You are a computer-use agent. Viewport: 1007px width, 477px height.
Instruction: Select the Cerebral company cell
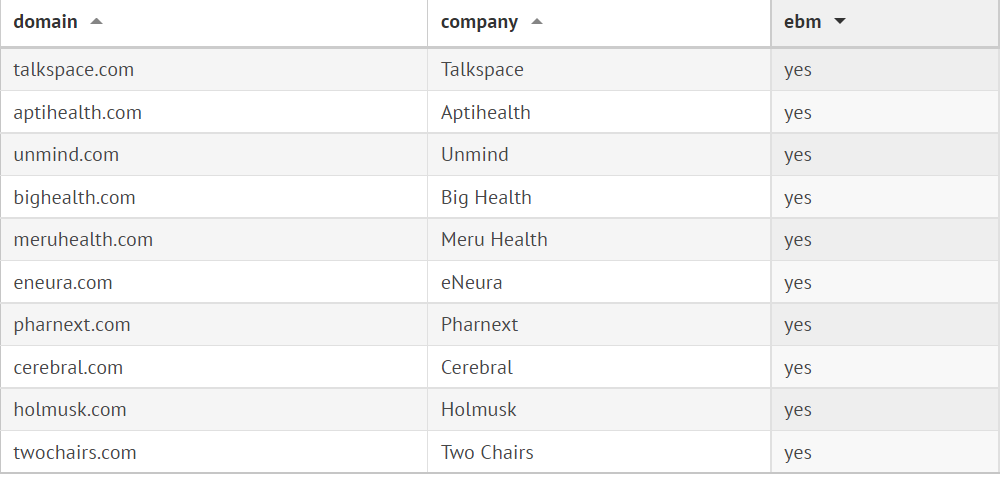click(x=477, y=367)
